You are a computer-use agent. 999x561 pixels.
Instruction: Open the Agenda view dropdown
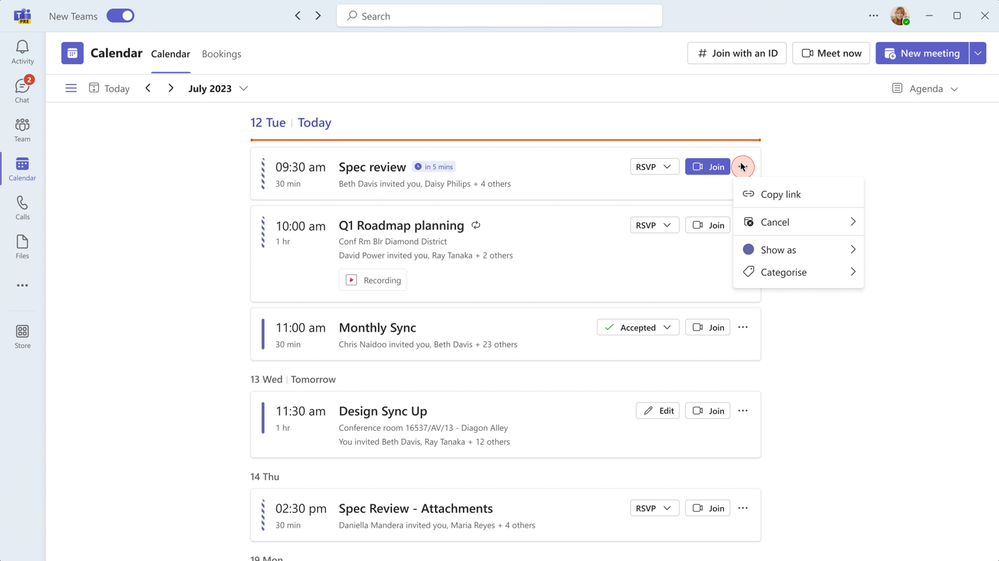pyautogui.click(x=925, y=89)
